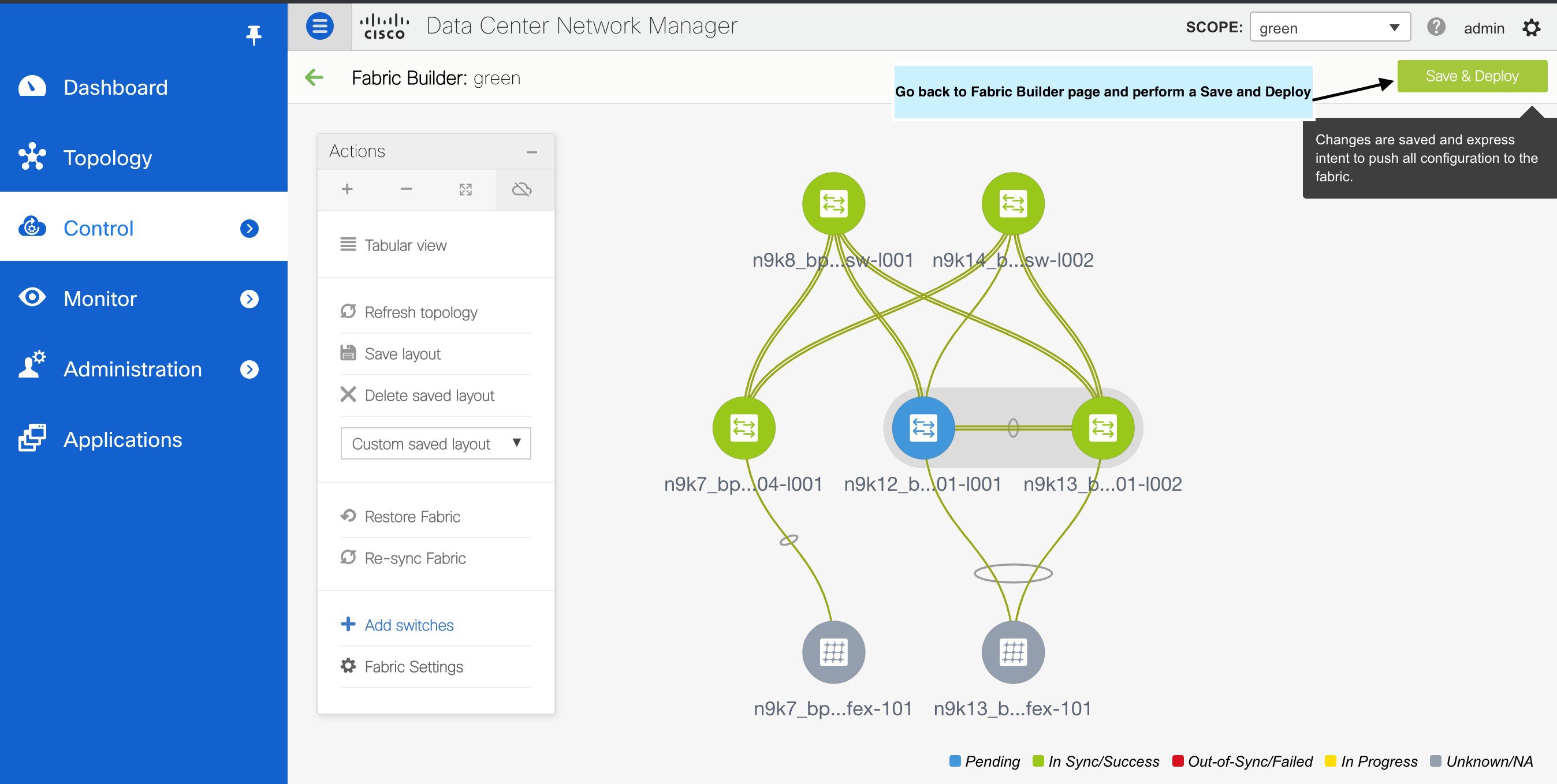Select FEX node n9k7_bp...fex-101
The height and width of the screenshot is (784, 1557).
(833, 652)
